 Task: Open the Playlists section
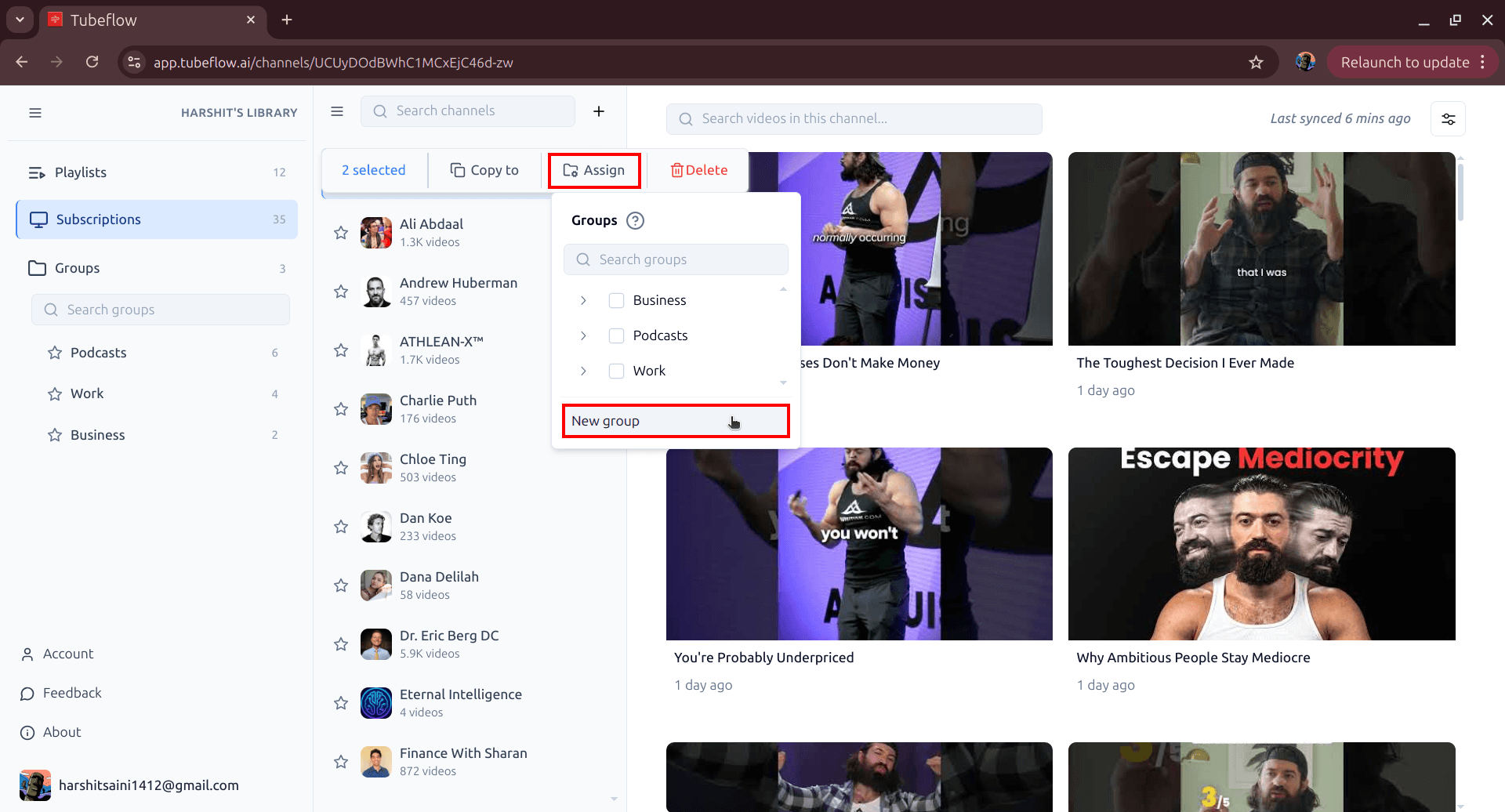click(x=81, y=172)
